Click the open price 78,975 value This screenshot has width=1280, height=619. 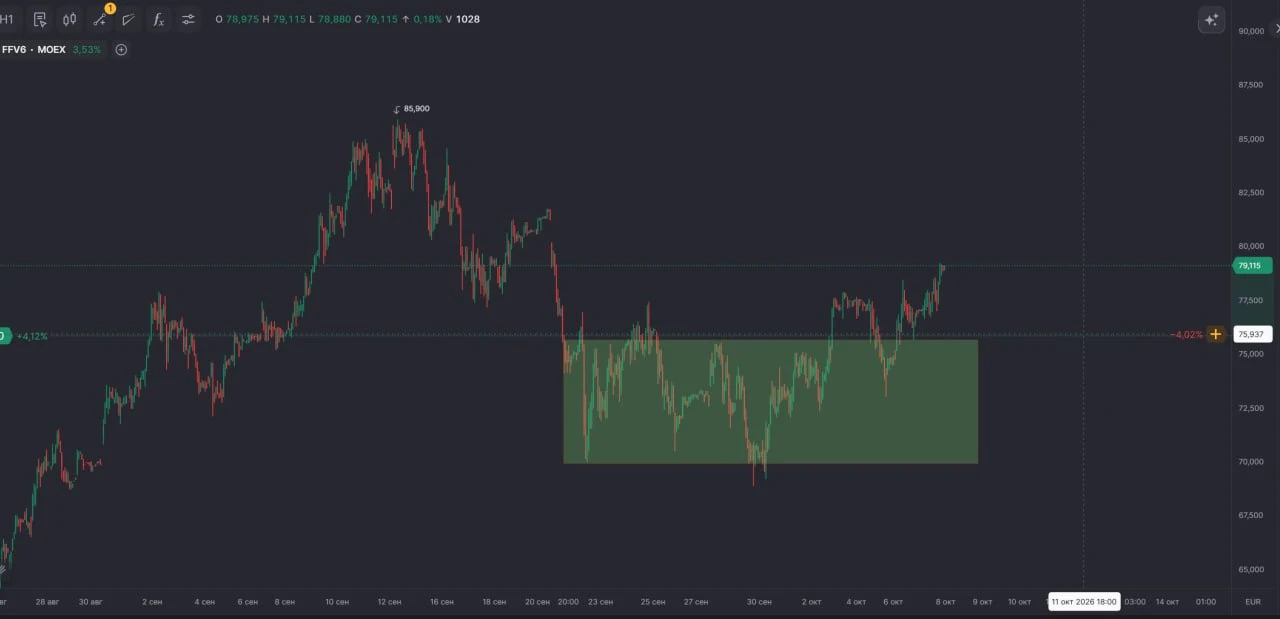coord(242,19)
